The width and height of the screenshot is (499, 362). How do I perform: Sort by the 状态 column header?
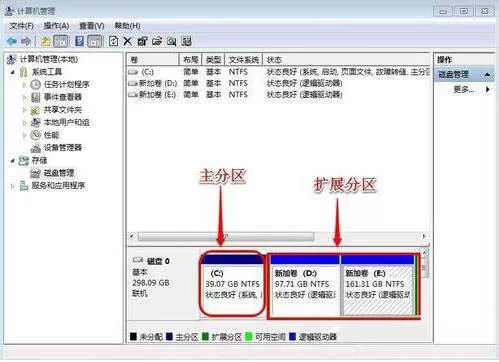(x=346, y=60)
